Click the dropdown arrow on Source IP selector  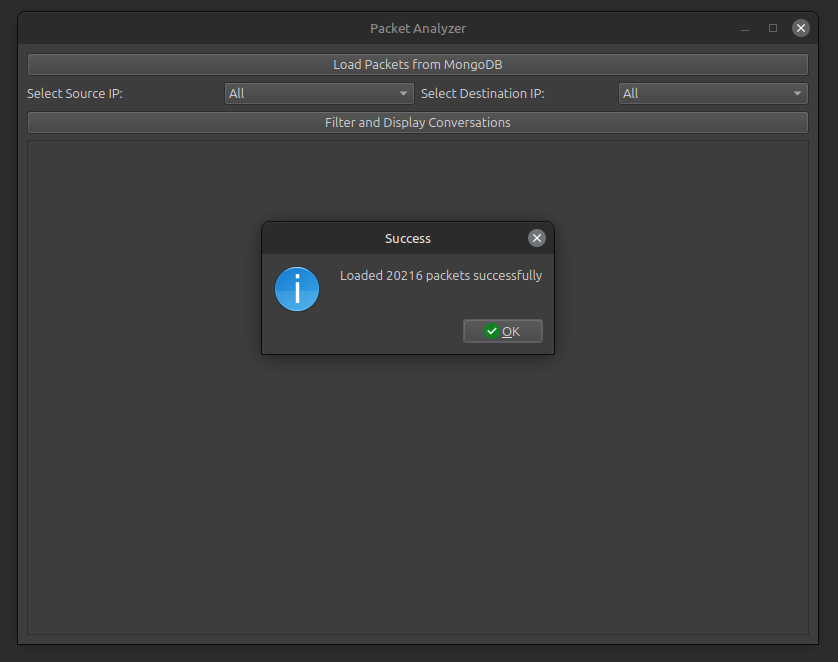404,93
